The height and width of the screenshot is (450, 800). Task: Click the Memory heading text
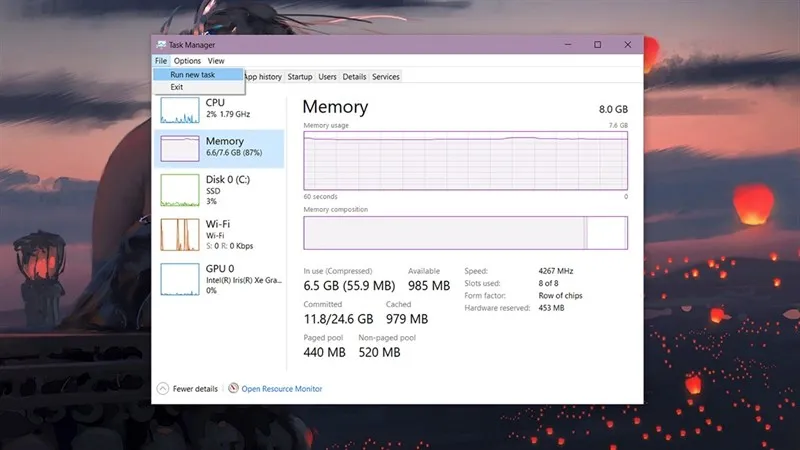(x=335, y=107)
